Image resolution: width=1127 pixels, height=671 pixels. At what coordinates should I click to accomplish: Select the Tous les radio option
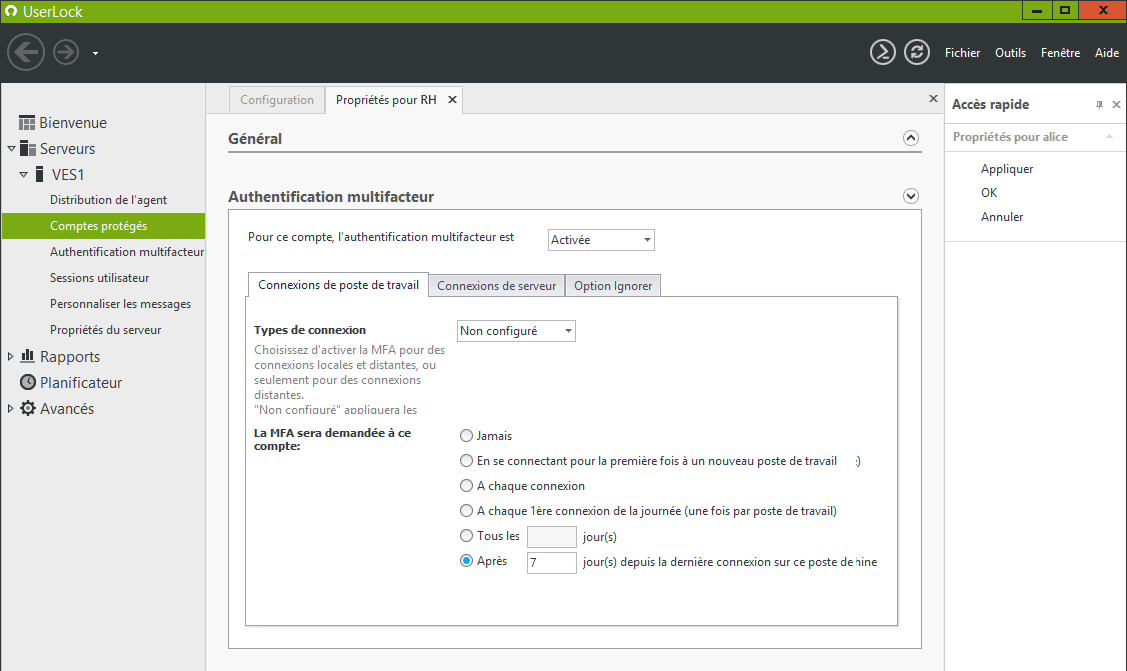[466, 535]
